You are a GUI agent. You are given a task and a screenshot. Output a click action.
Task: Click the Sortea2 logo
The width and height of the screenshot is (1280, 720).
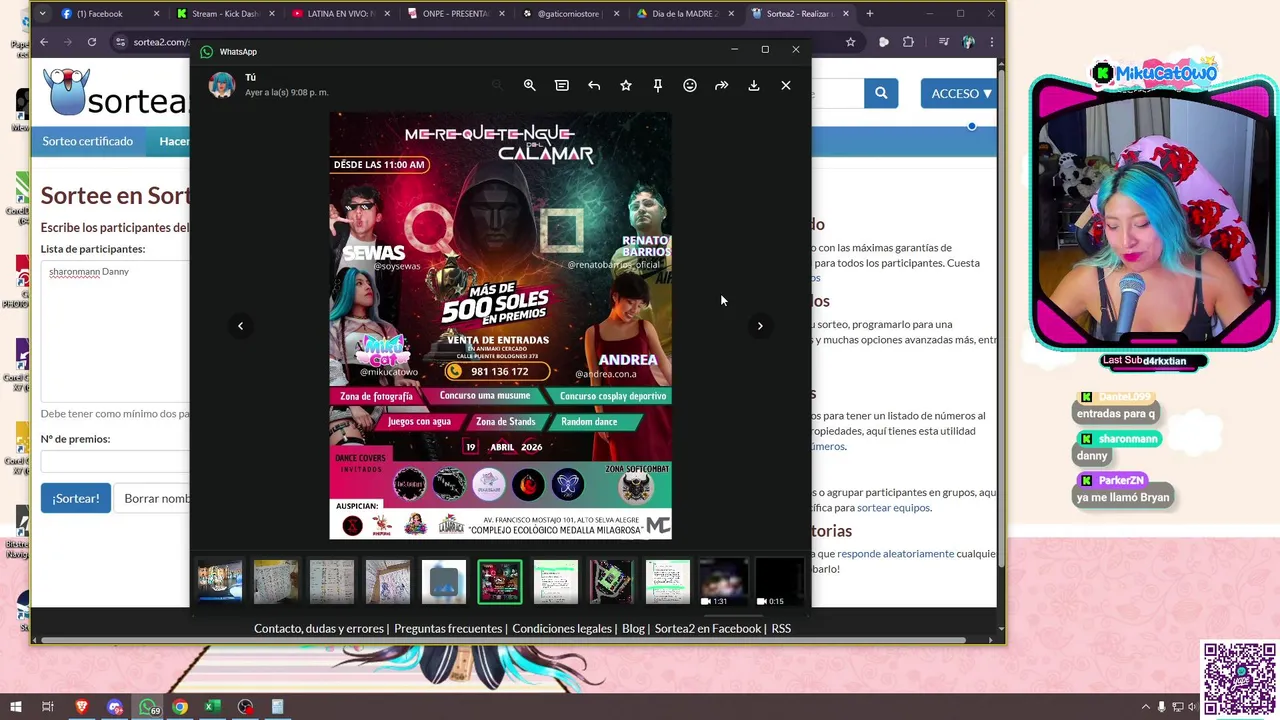coord(115,93)
